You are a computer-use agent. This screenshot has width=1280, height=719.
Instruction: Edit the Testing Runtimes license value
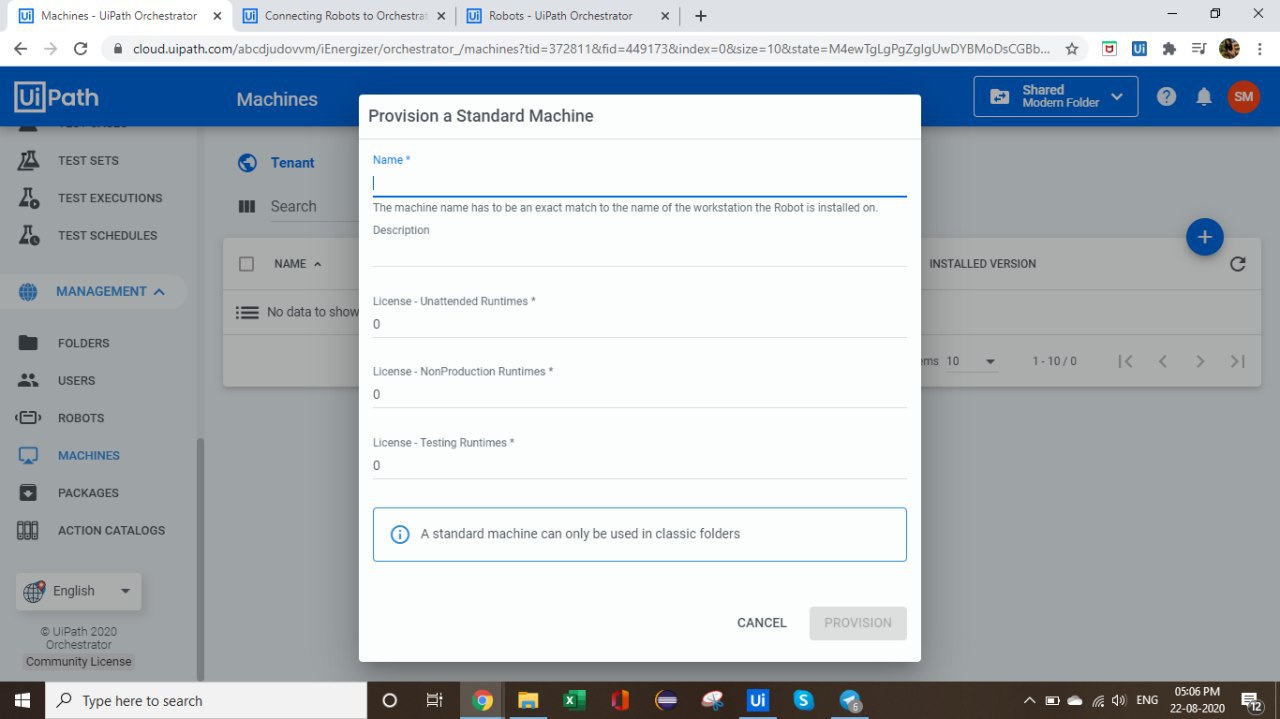tap(639, 465)
